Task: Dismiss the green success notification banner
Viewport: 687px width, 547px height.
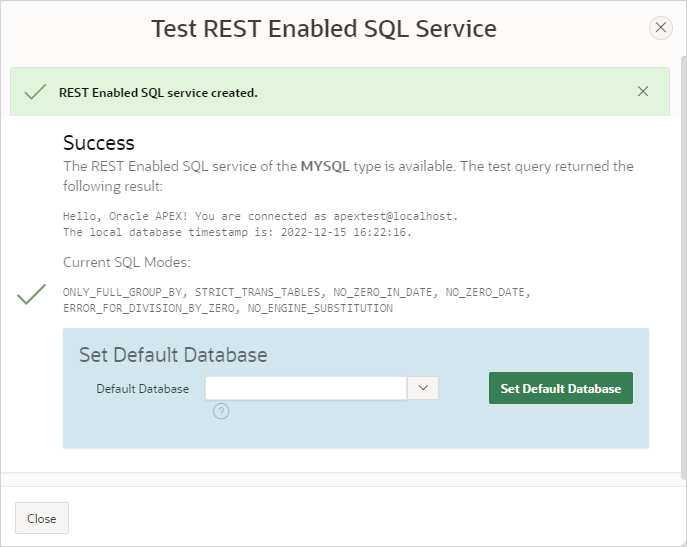Action: [x=643, y=92]
